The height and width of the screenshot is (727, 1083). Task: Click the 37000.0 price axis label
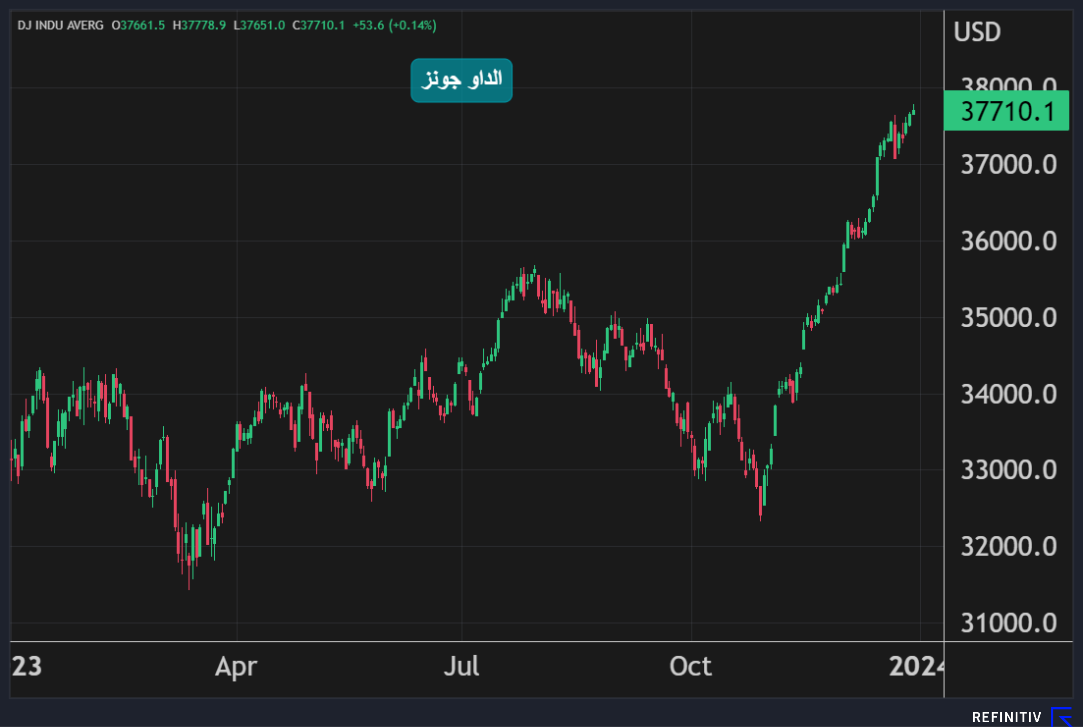click(1008, 164)
